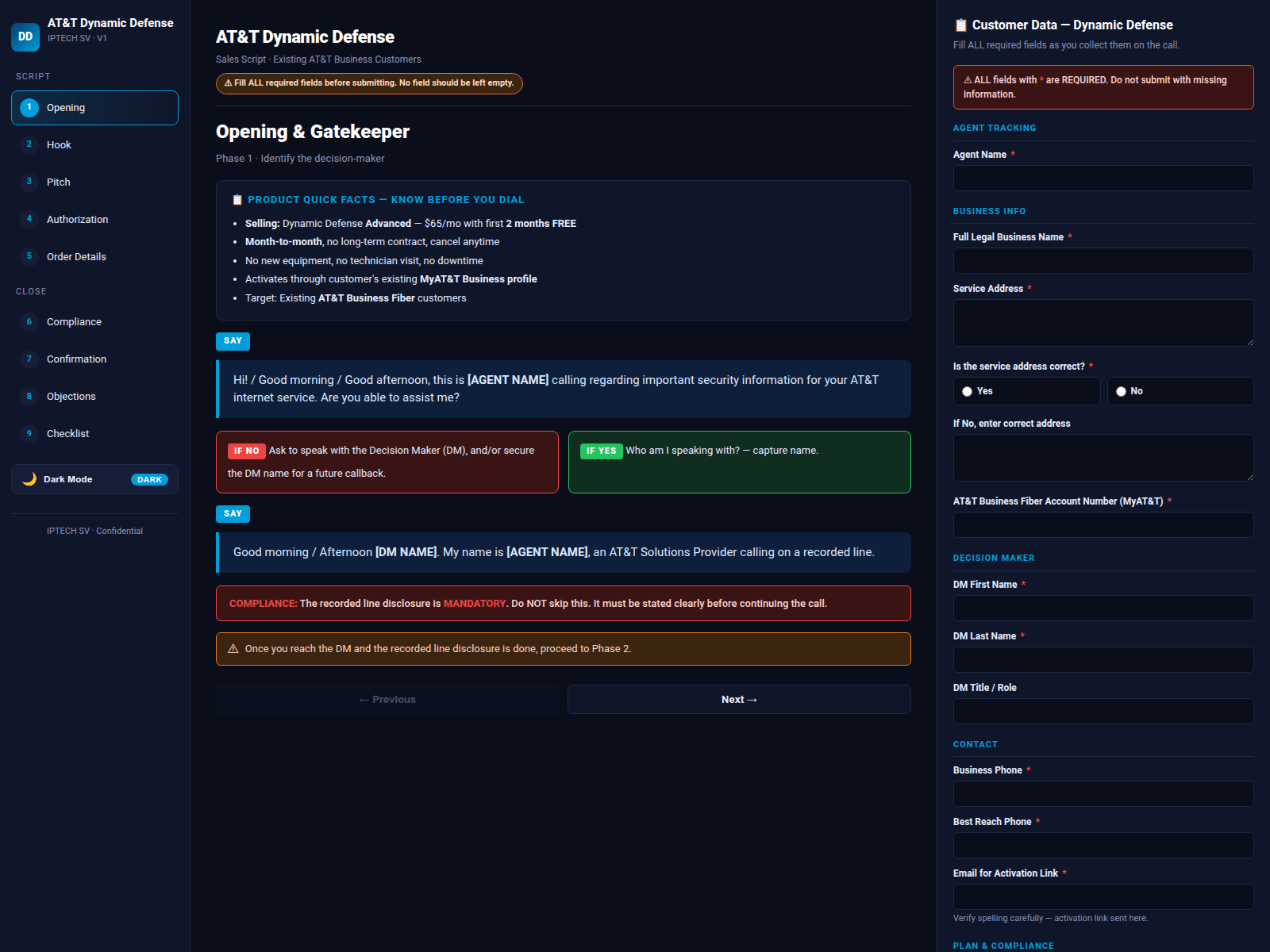Click the moon icon beside Dark Mode
The height and width of the screenshot is (952, 1270).
[29, 479]
